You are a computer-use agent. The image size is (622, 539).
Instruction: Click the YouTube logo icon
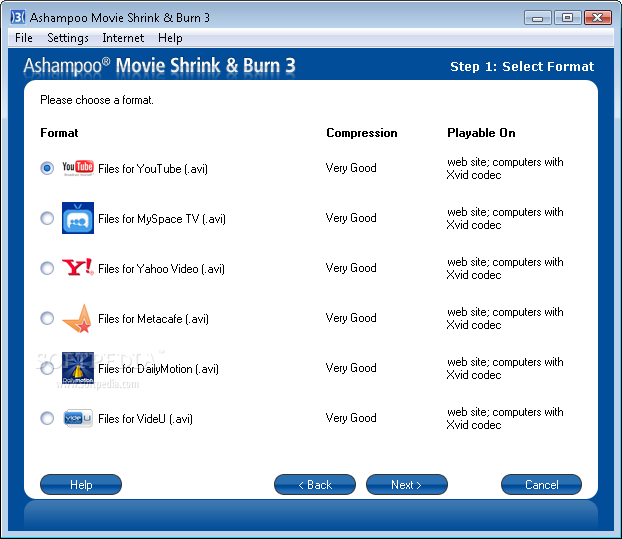click(x=78, y=168)
